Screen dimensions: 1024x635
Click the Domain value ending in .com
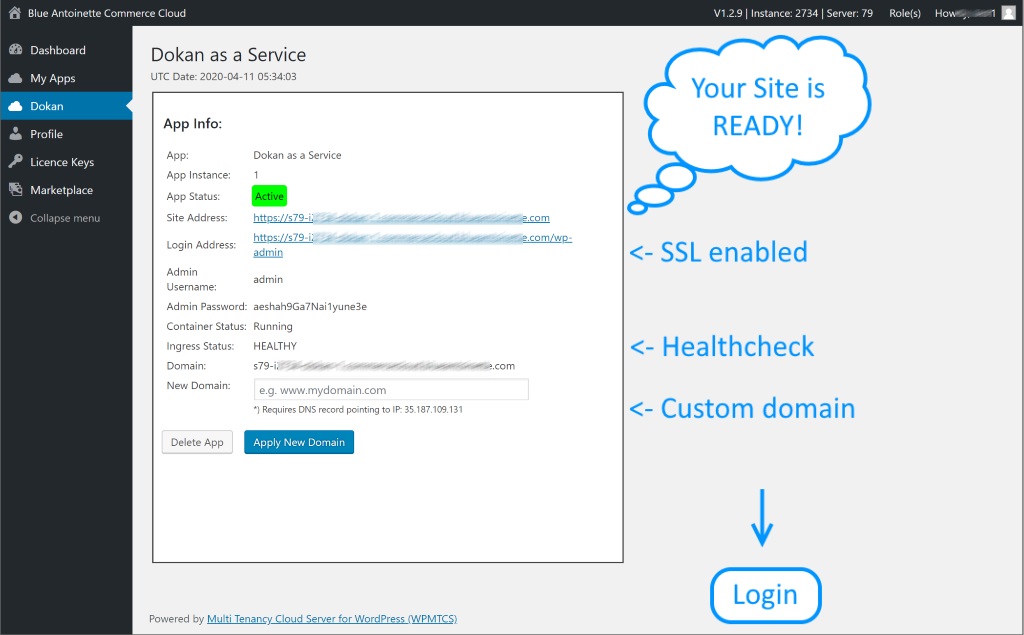pyautogui.click(x=384, y=366)
